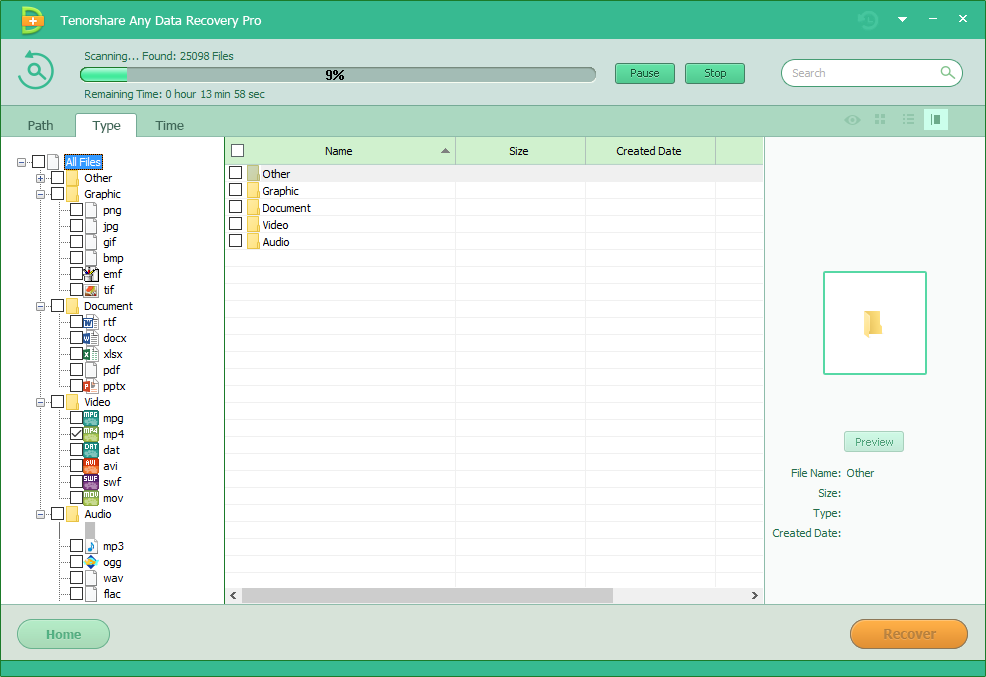Click the search magnifier icon
The height and width of the screenshot is (677, 986).
pyautogui.click(x=947, y=73)
